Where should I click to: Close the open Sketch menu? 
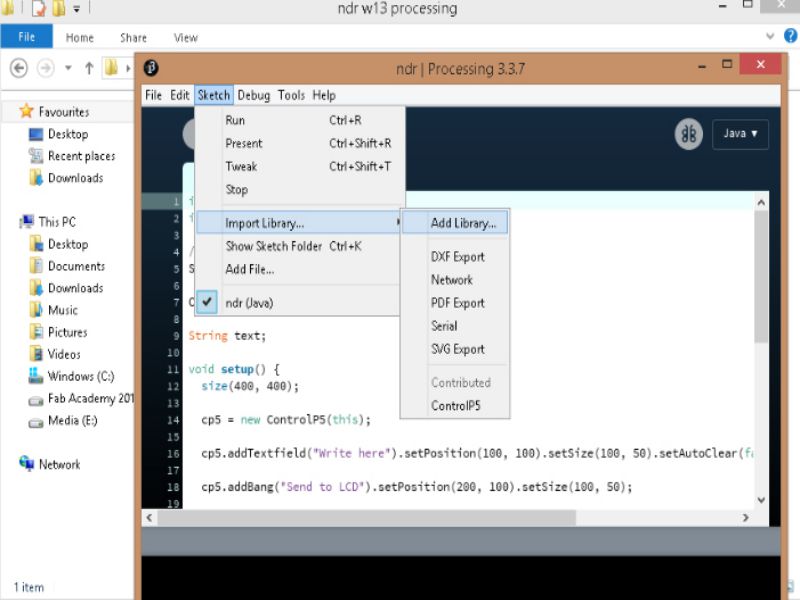[214, 95]
